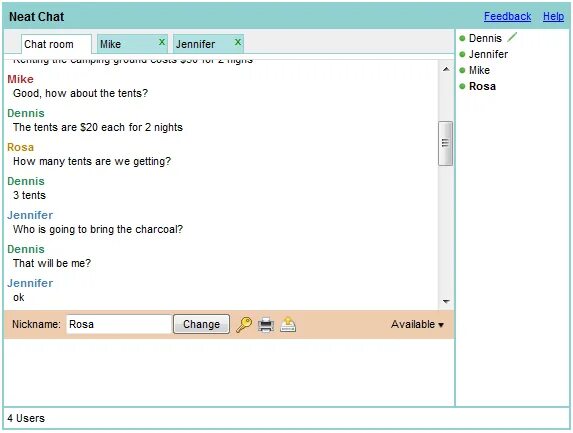
Task: Open the Help link
Action: click(553, 16)
